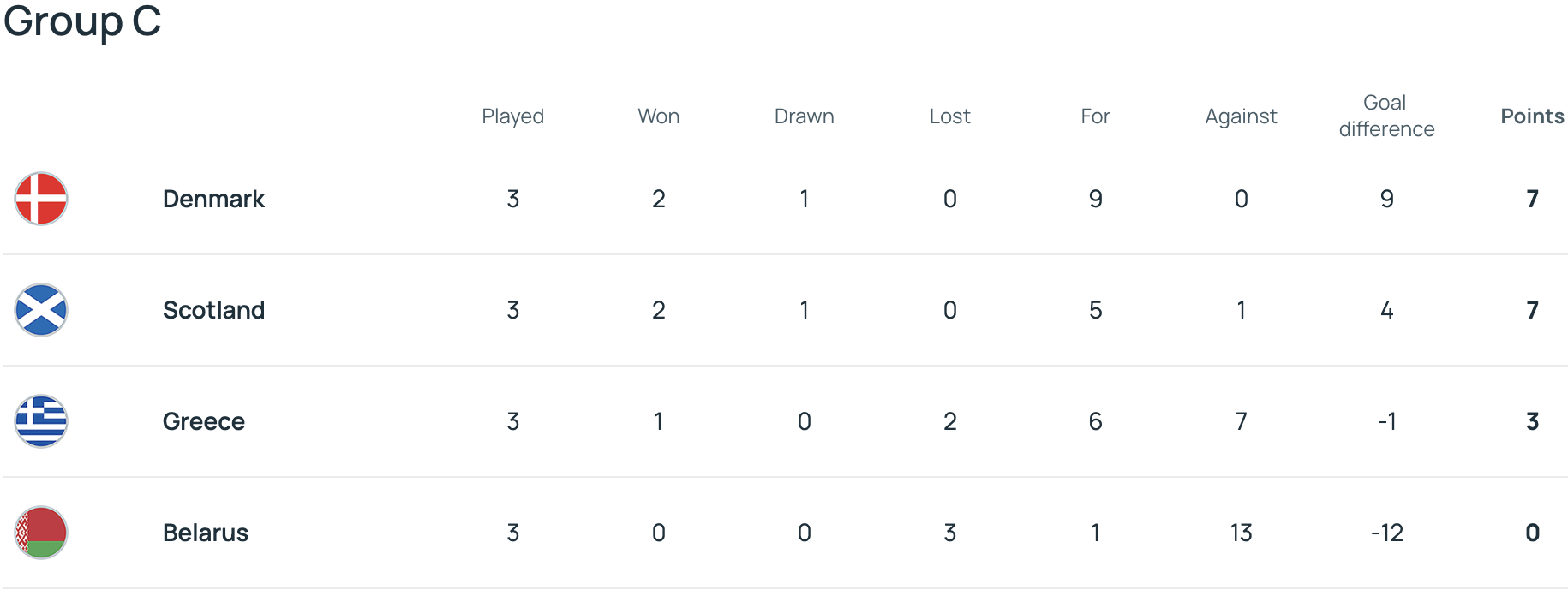Click the Points column header
This screenshot has height=596, width=1568.
click(x=1532, y=116)
